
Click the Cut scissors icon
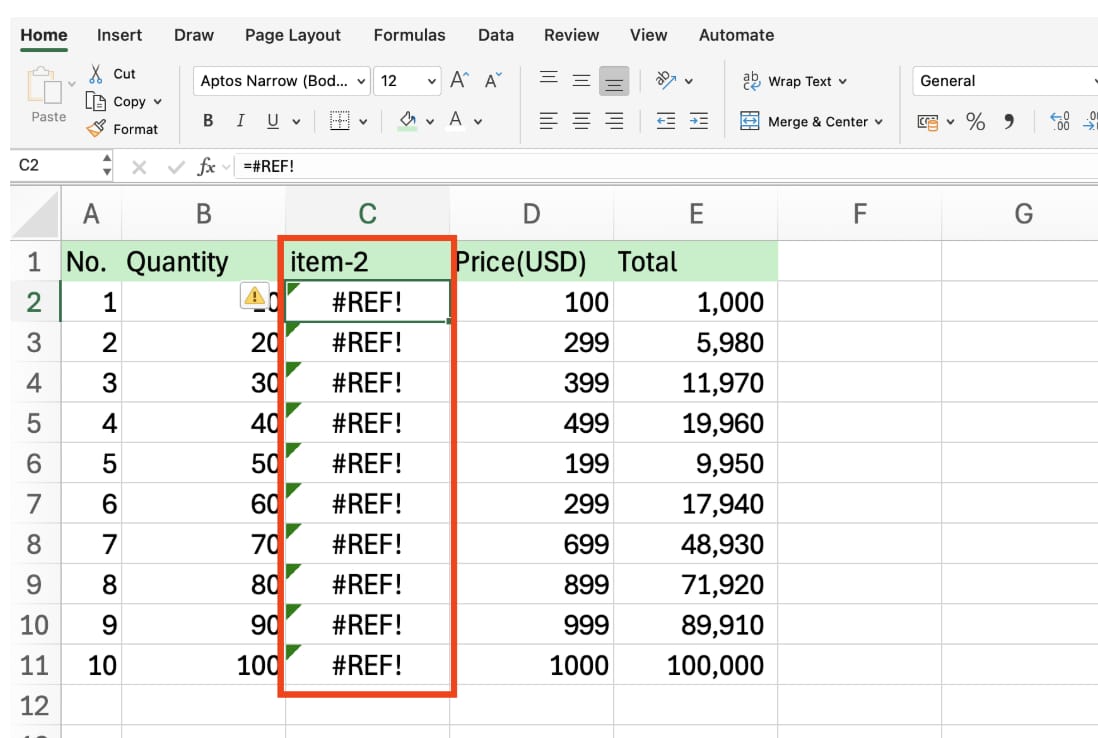click(x=96, y=72)
